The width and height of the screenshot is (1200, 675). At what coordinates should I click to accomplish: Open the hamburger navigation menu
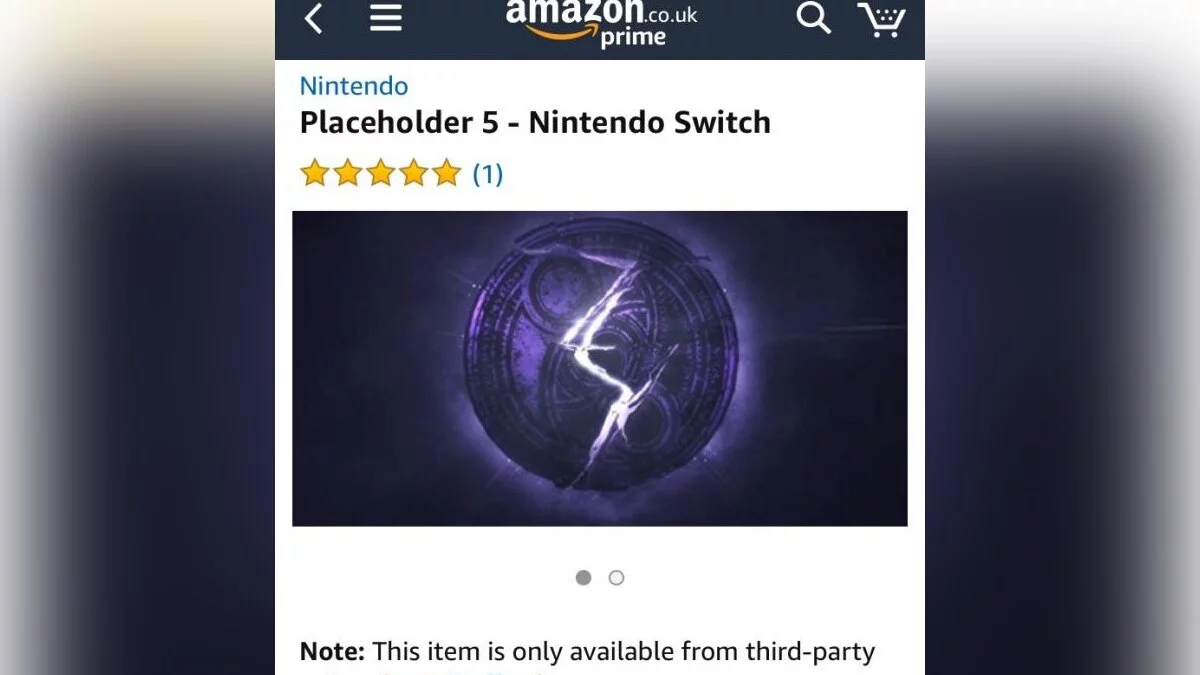point(386,18)
